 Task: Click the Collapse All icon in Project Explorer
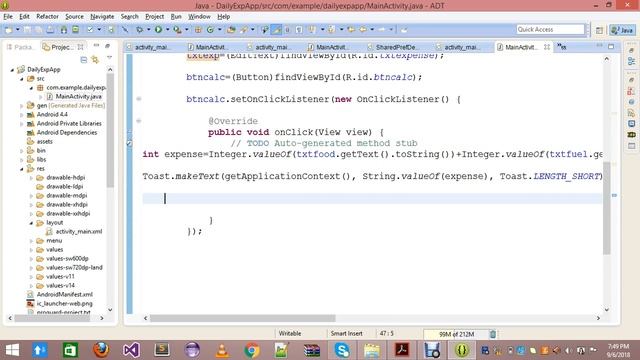(x=84, y=60)
